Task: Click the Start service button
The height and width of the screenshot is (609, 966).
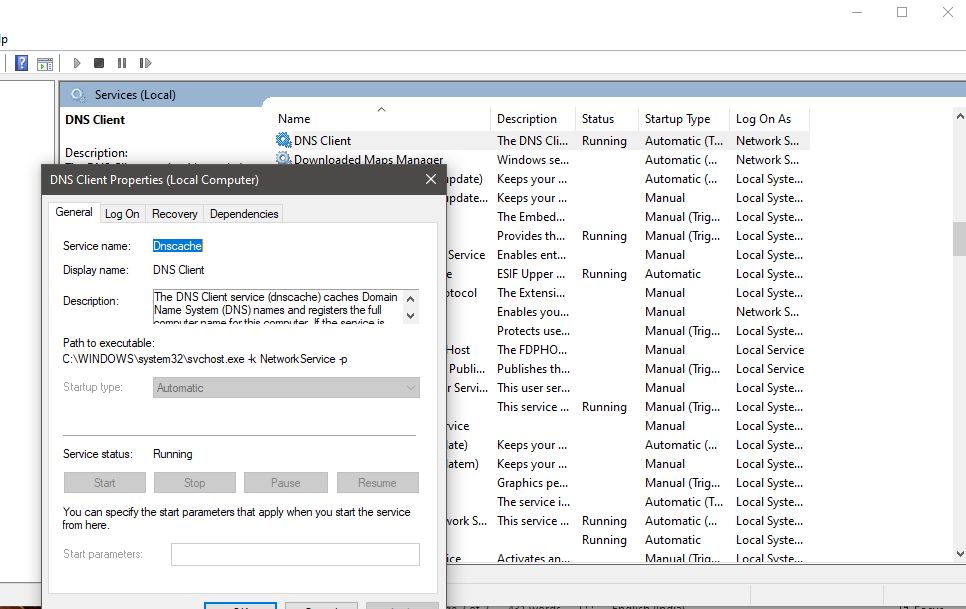Action: [105, 483]
